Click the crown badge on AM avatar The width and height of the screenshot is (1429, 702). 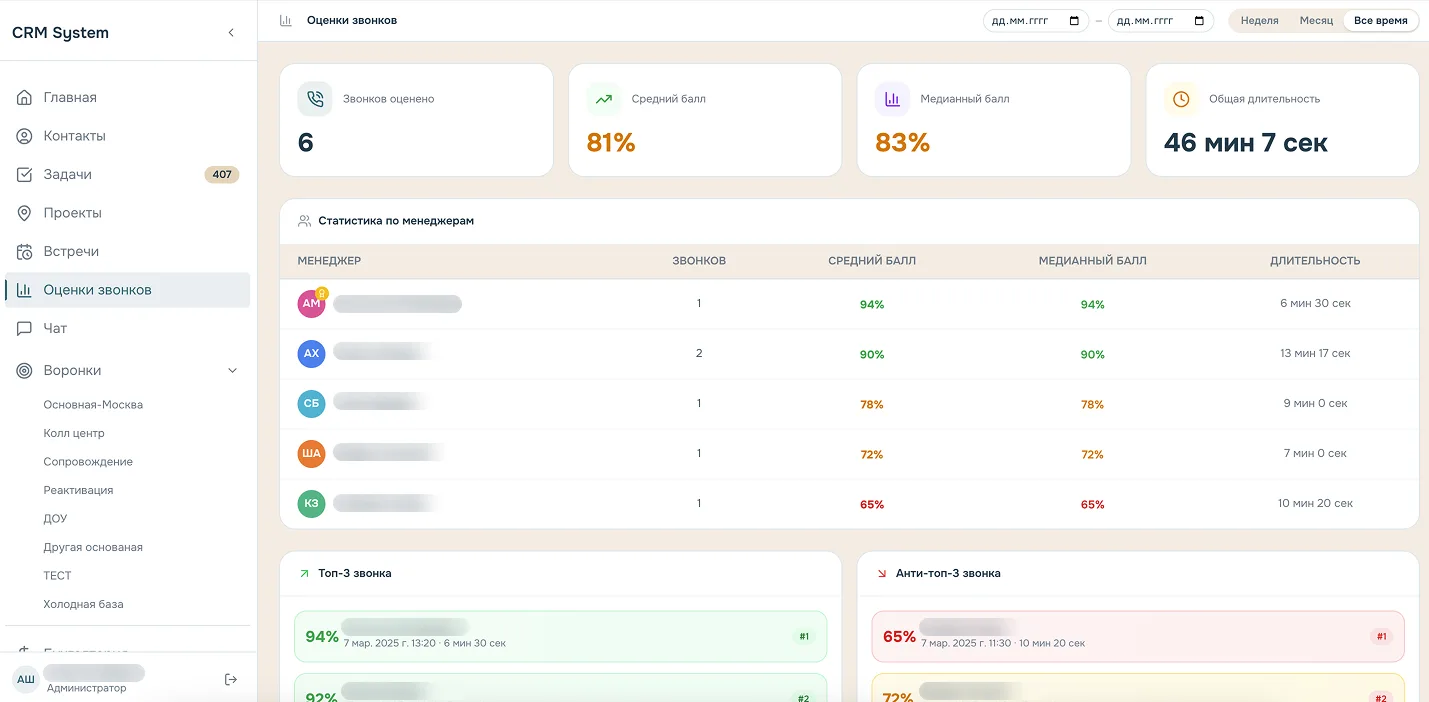coord(322,293)
